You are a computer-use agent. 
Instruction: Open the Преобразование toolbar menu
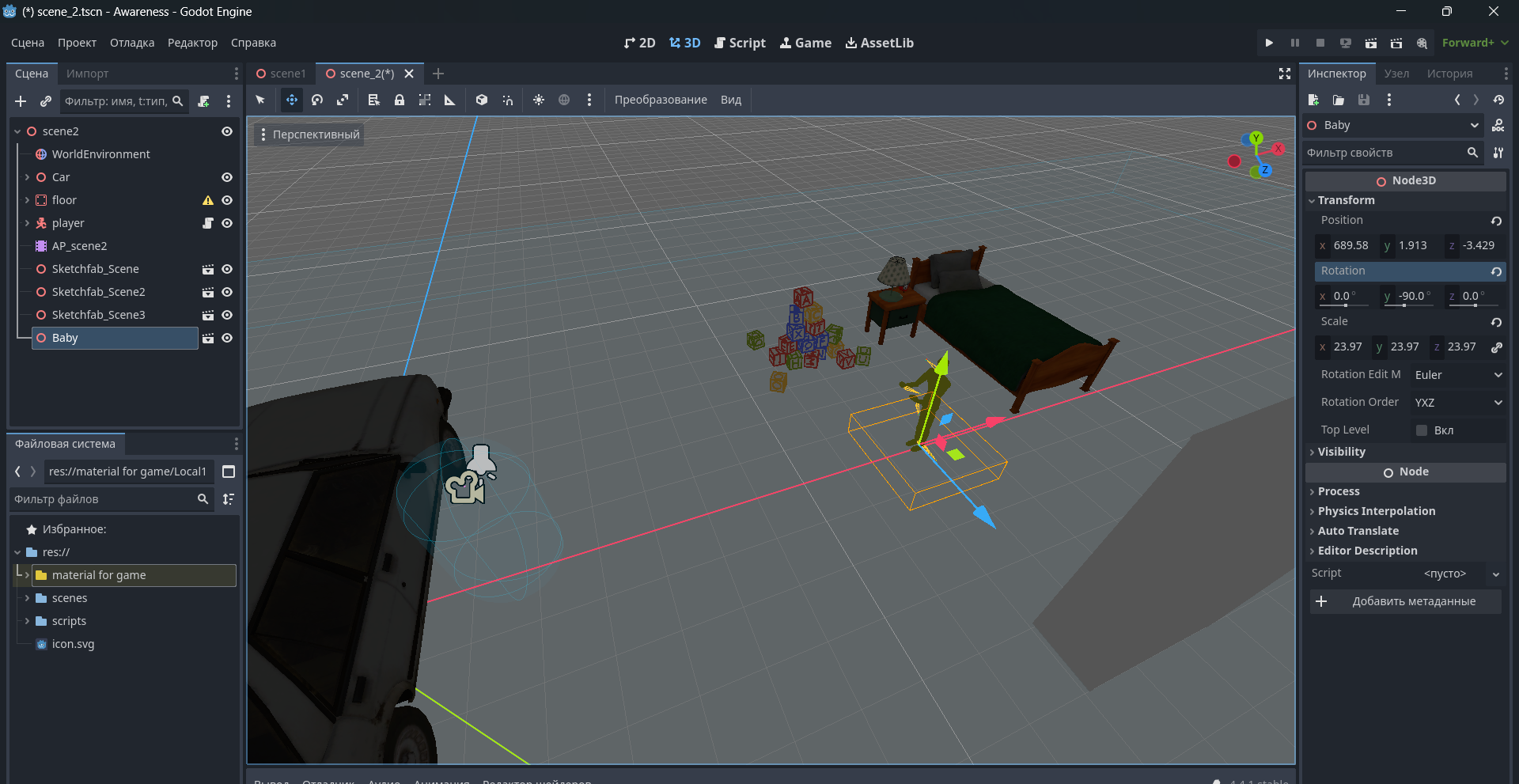pos(661,100)
